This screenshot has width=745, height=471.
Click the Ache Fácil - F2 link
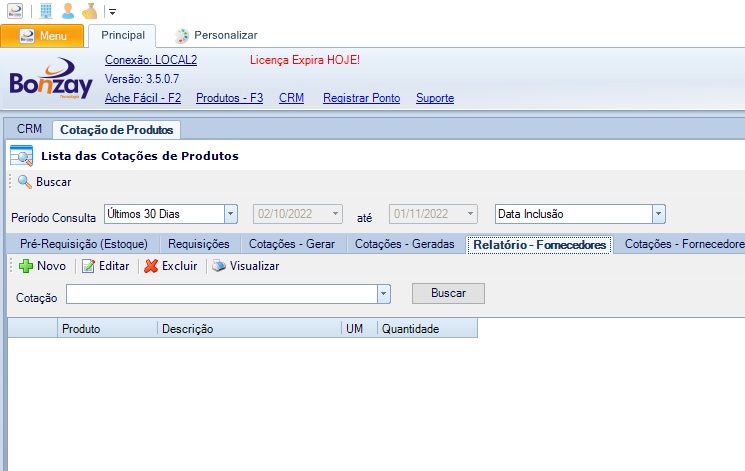pyautogui.click(x=143, y=98)
